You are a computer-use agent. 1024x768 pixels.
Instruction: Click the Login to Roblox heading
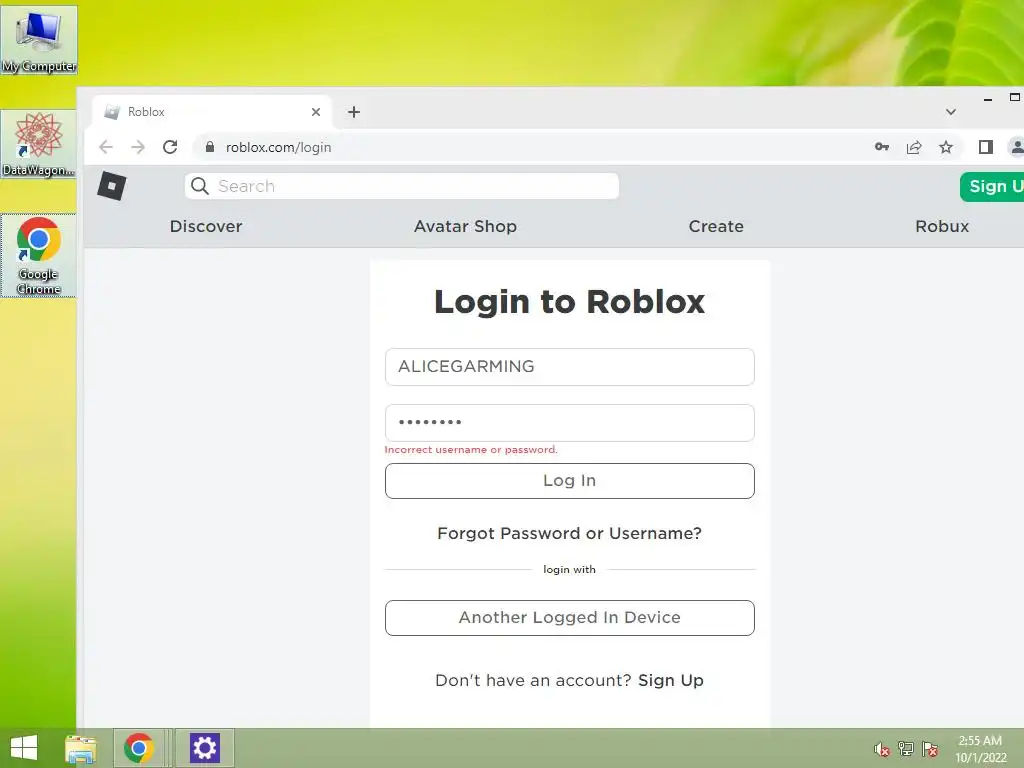point(569,302)
